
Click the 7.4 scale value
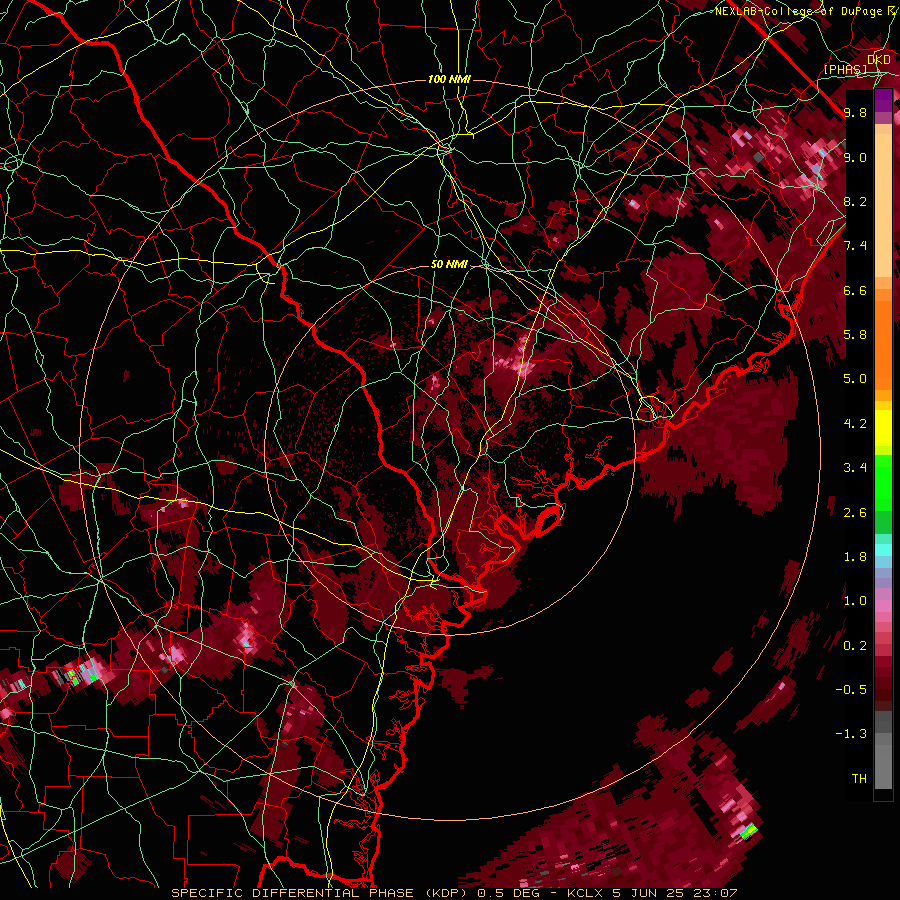(855, 246)
